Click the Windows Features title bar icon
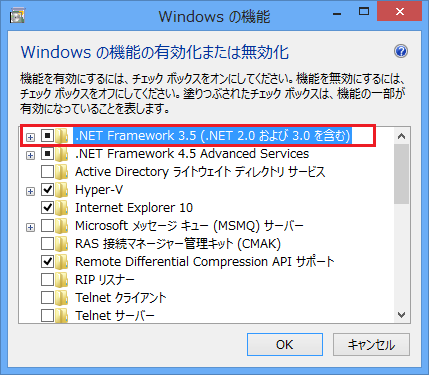Viewport: 429px width, 375px height. click(x=17, y=16)
